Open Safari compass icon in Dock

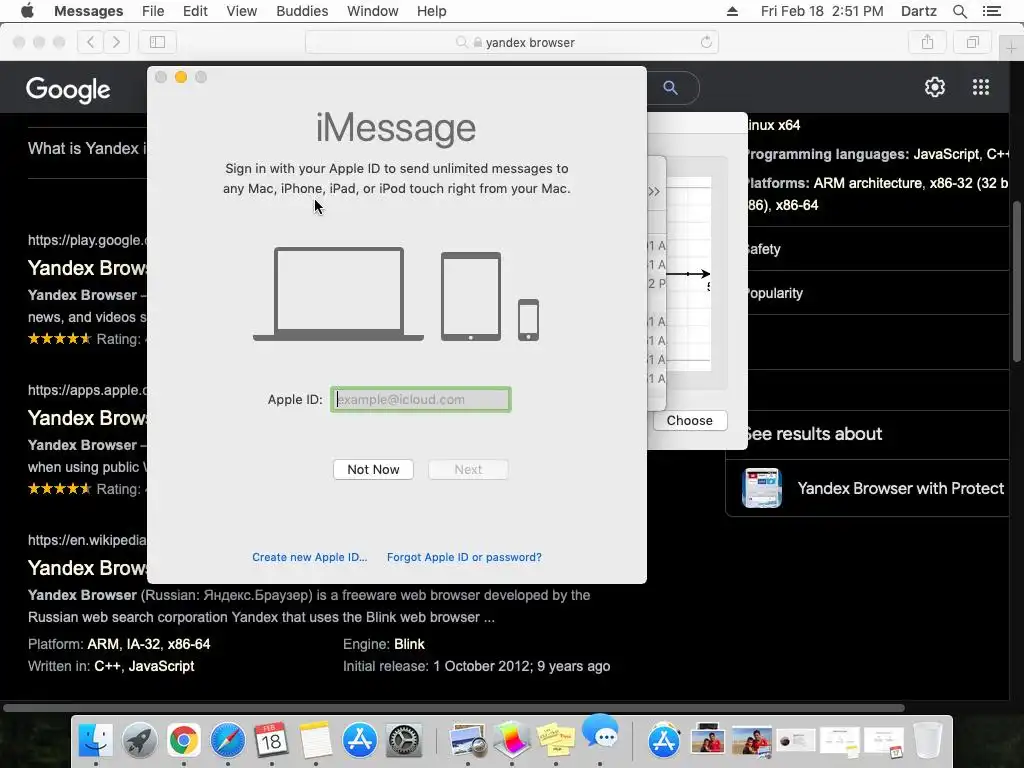coord(227,741)
